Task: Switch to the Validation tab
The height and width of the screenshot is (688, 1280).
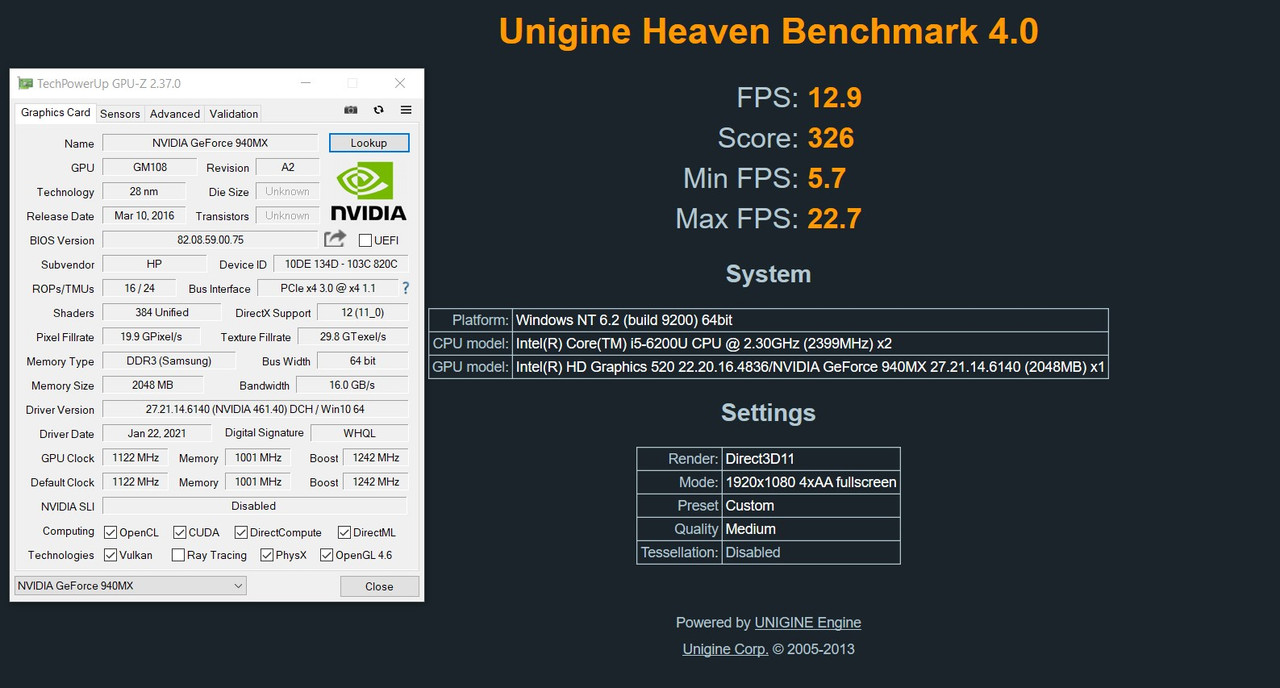Action: (x=234, y=114)
